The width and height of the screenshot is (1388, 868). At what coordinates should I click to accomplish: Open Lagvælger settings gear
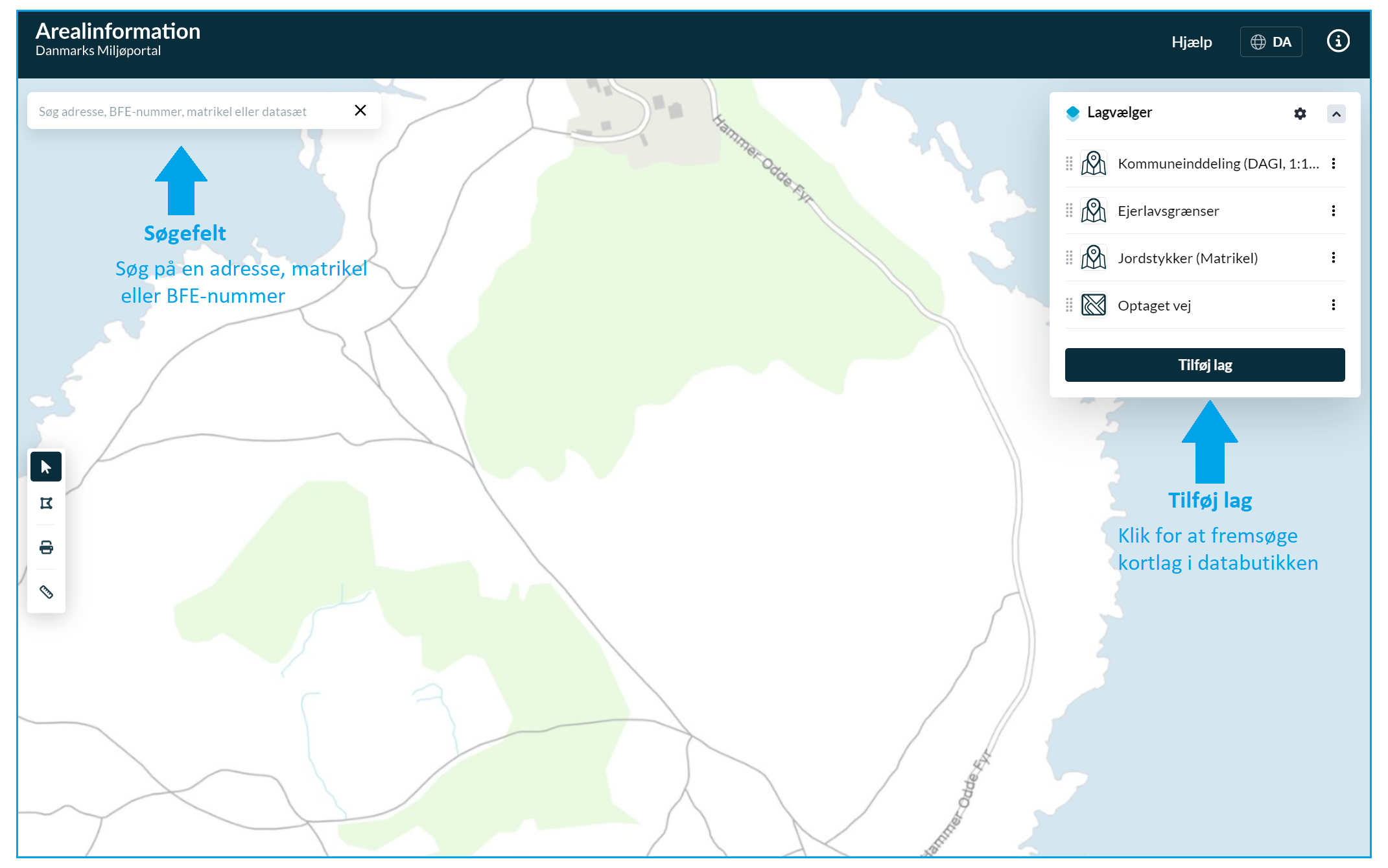point(1300,113)
